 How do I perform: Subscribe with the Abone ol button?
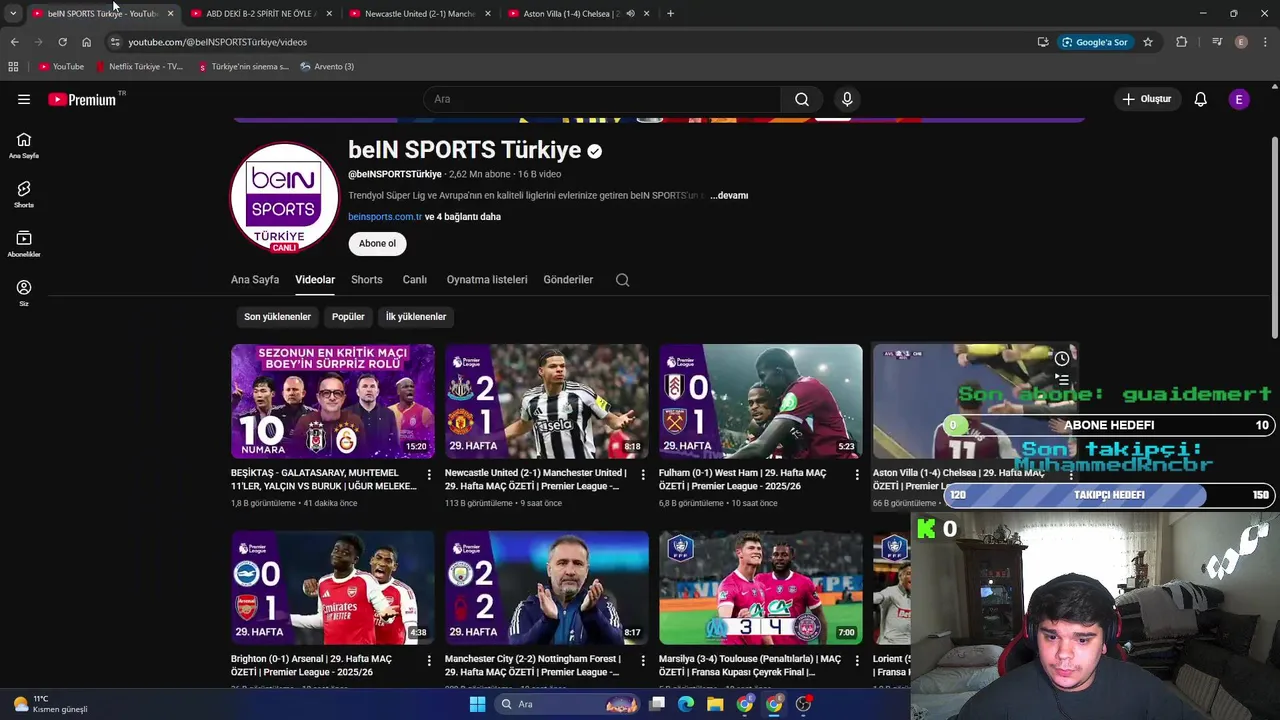(x=377, y=244)
